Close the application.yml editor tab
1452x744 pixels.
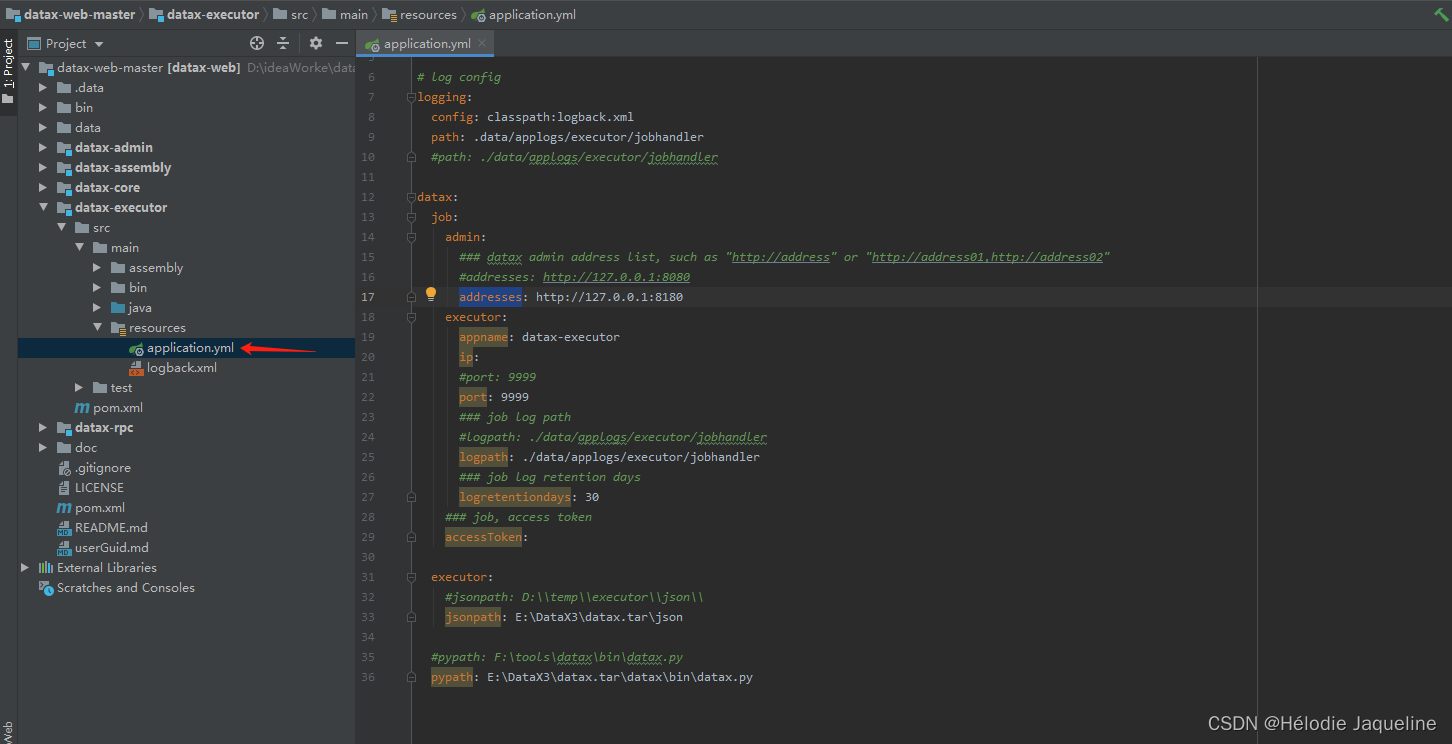(x=482, y=43)
